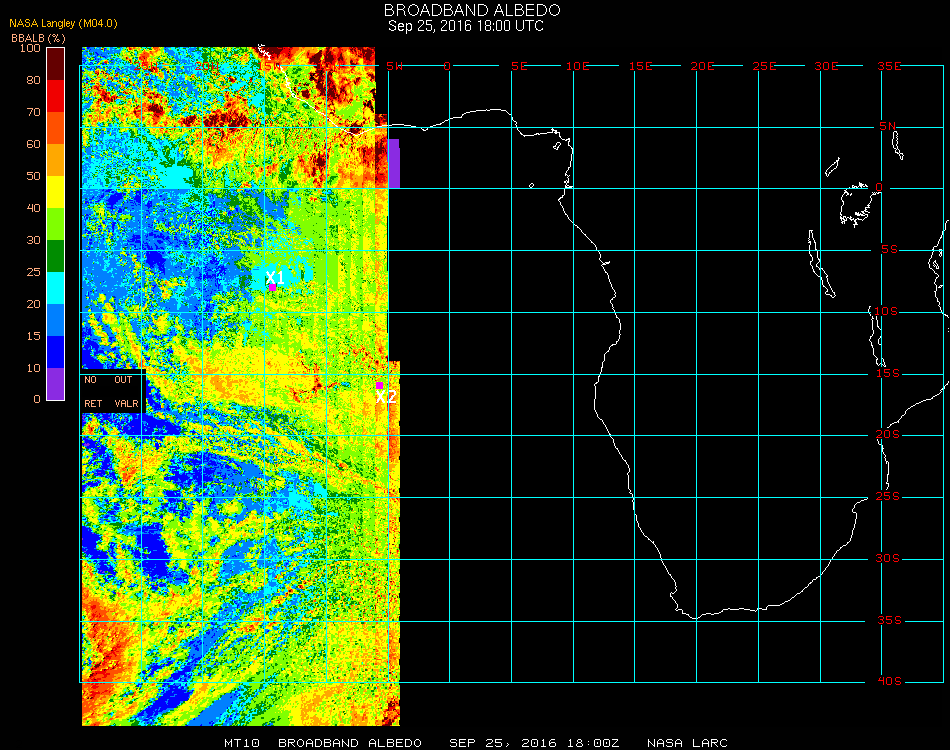Click the '35S' latitude label
Image resolution: width=950 pixels, height=750 pixels.
point(889,620)
